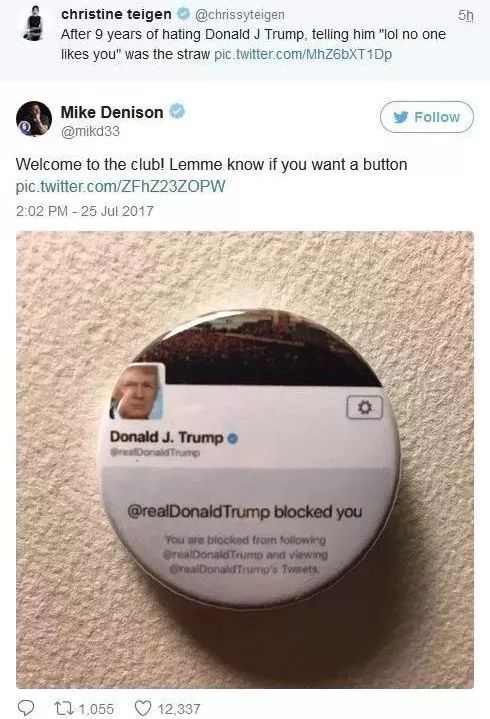Open pic.twitter.com/ZFhZ23ZOPW link

[x=121, y=187]
